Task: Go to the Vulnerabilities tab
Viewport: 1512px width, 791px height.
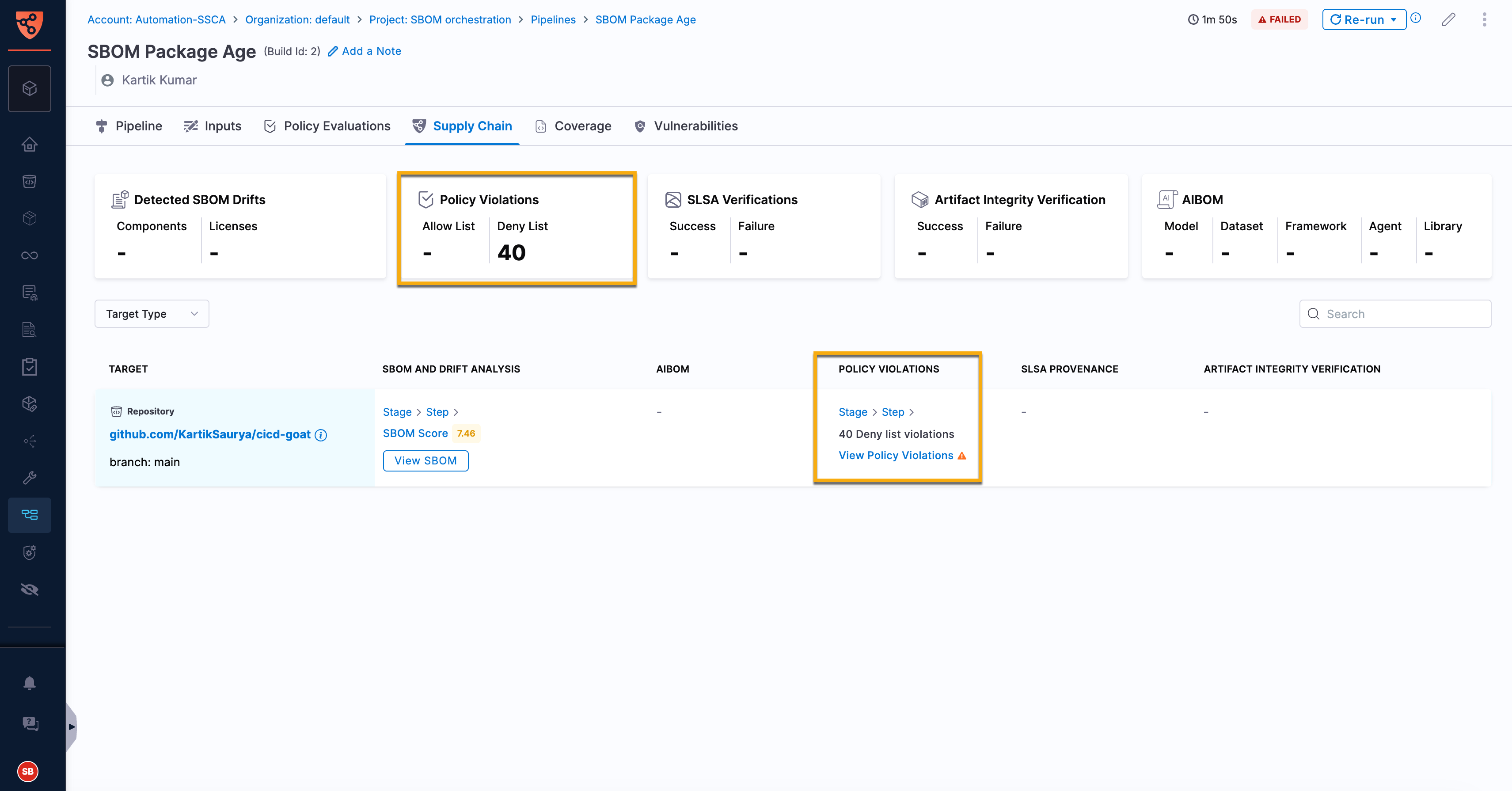Action: (x=686, y=126)
